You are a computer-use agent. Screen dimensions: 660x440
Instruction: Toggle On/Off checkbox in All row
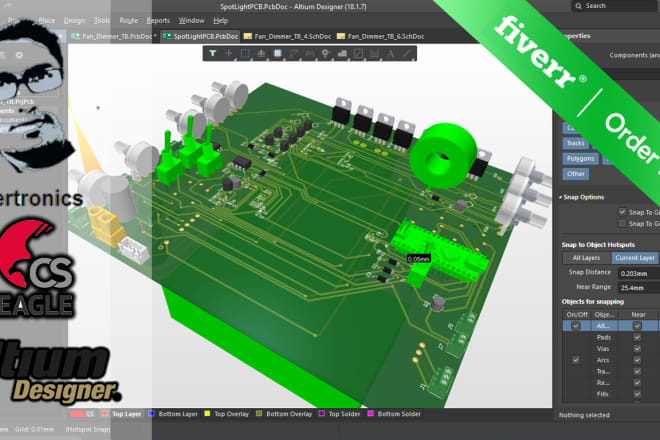(x=575, y=325)
